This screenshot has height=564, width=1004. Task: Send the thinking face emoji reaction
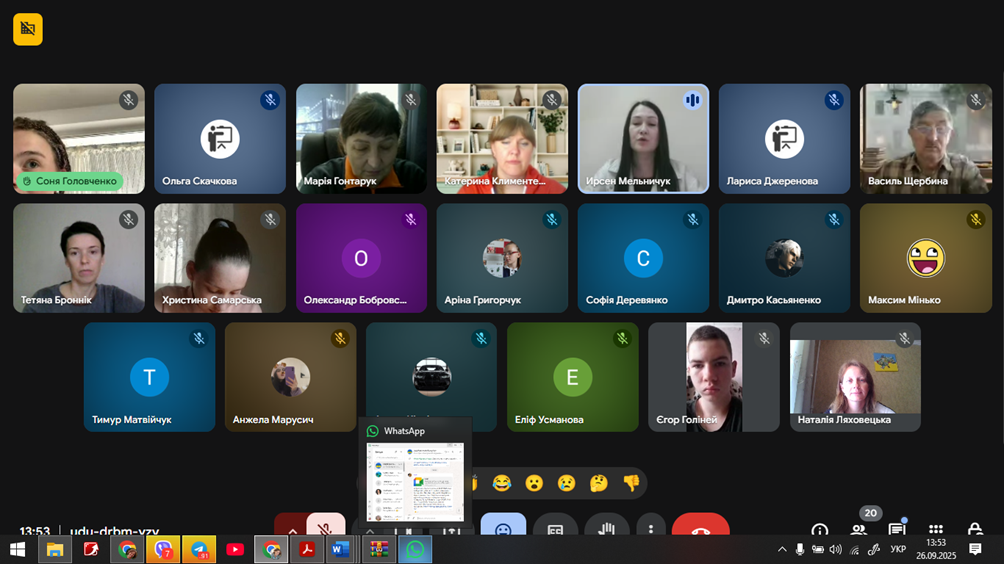[x=598, y=483]
